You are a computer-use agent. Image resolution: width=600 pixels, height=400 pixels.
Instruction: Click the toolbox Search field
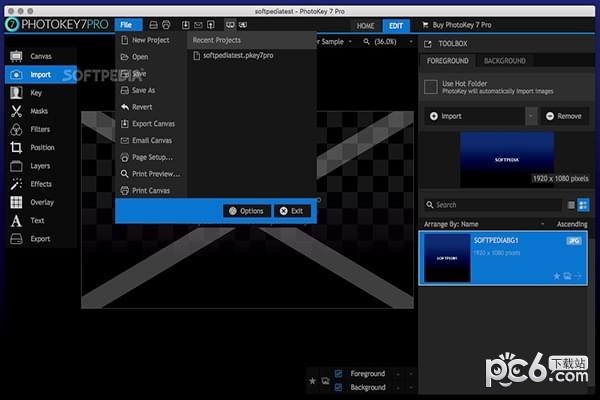494,205
